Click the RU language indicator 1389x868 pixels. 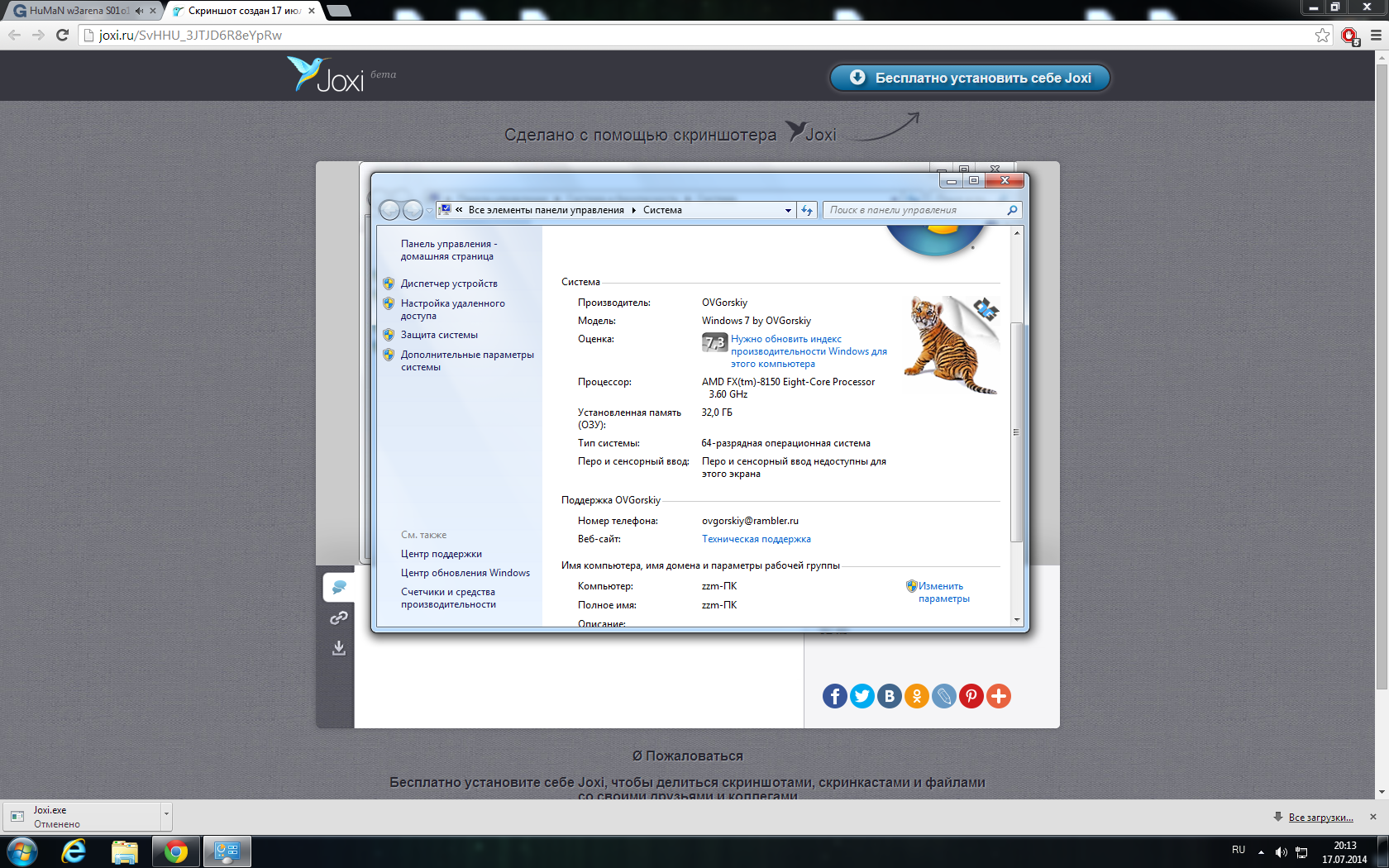[1239, 851]
